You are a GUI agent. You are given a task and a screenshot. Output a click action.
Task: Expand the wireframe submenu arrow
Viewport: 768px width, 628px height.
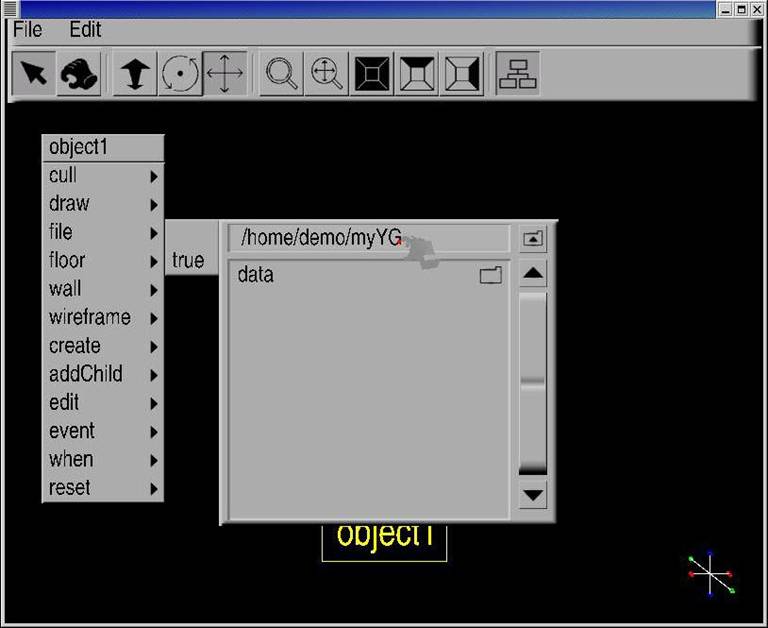pyautogui.click(x=154, y=318)
